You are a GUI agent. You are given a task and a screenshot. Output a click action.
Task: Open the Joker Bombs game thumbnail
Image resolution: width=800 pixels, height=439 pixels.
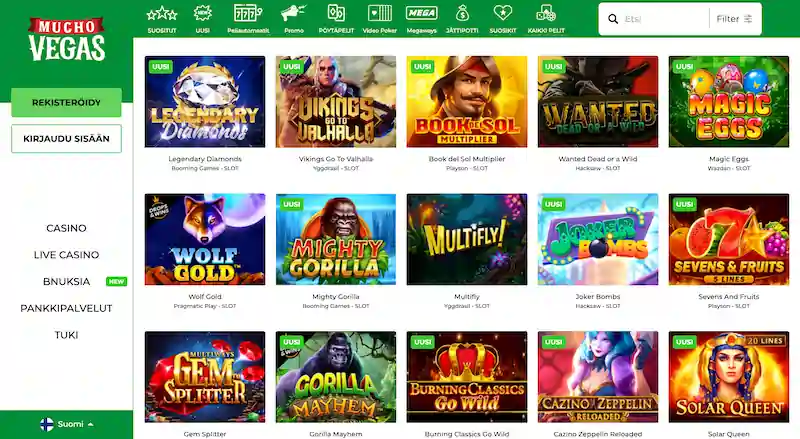coord(598,239)
